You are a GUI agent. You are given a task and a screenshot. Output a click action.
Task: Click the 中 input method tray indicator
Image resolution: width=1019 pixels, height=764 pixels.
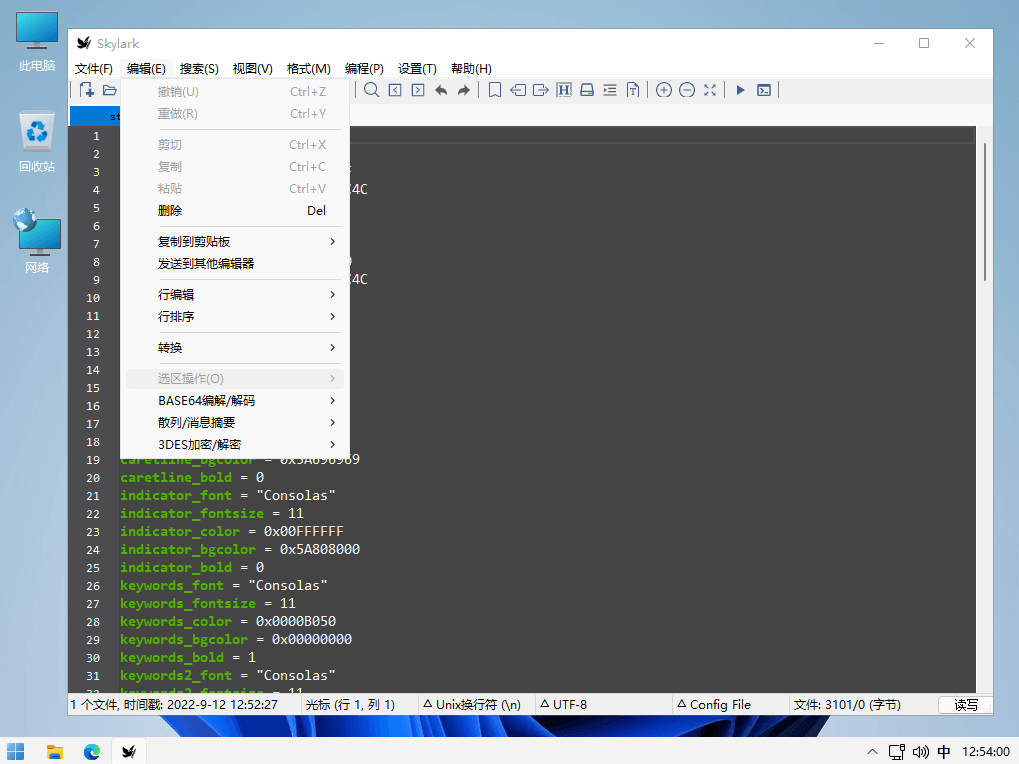coord(944,752)
